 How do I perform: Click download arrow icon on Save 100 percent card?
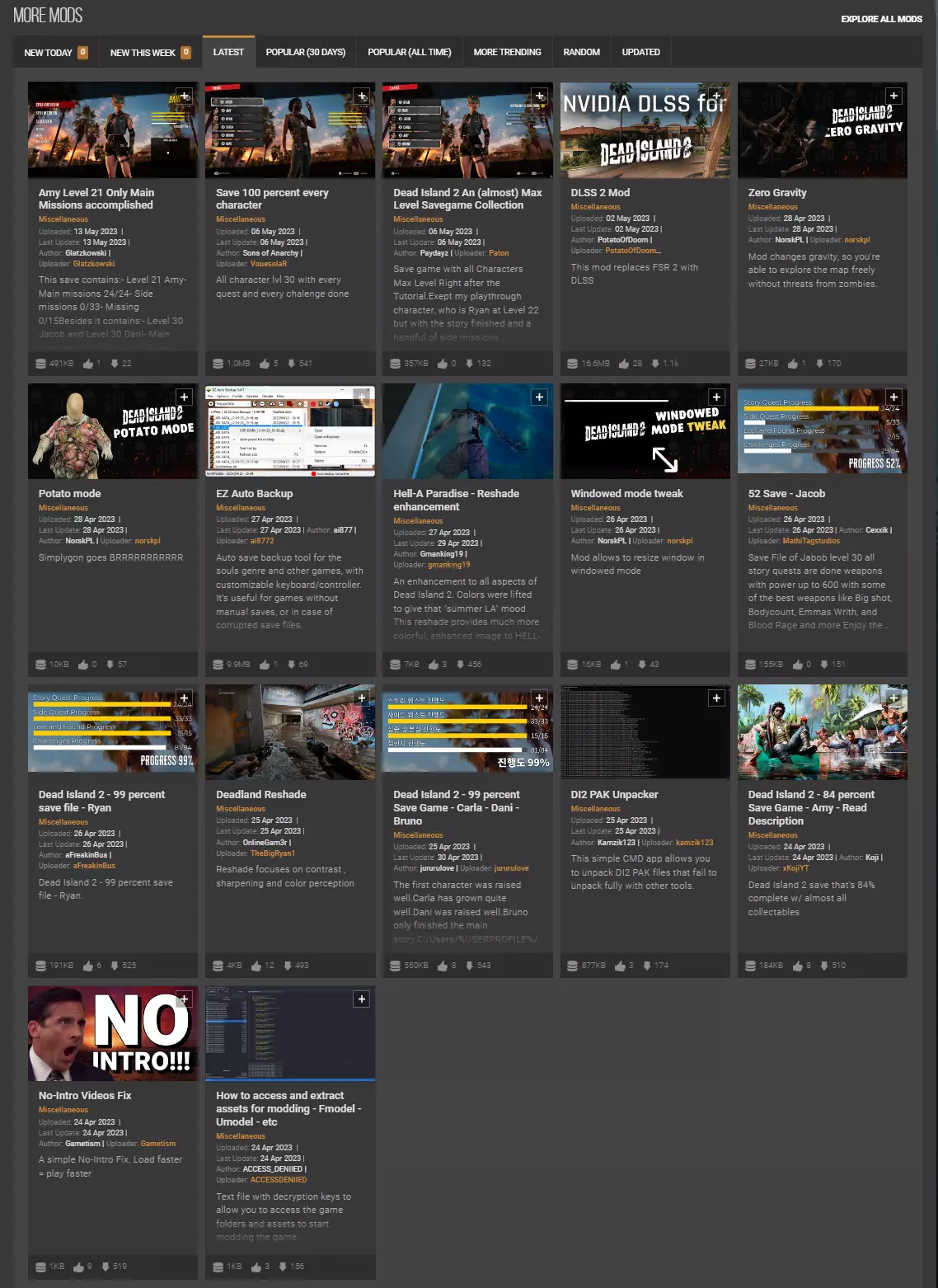click(291, 364)
